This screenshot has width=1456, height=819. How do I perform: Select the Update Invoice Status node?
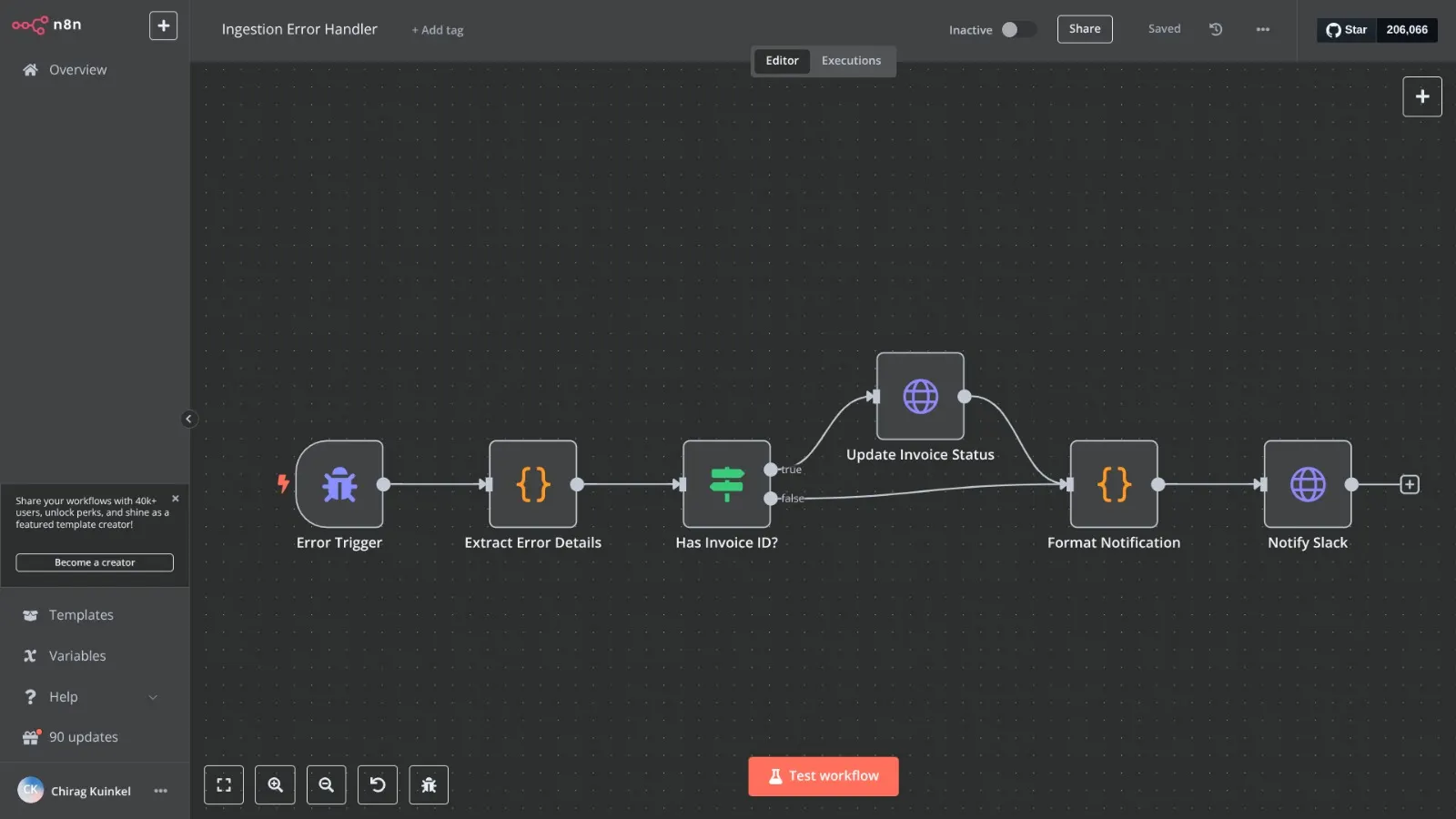920,396
